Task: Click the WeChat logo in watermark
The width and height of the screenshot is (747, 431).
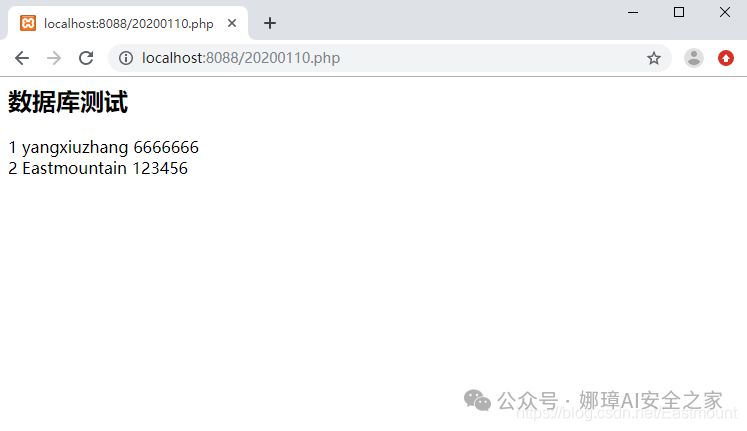Action: point(477,400)
